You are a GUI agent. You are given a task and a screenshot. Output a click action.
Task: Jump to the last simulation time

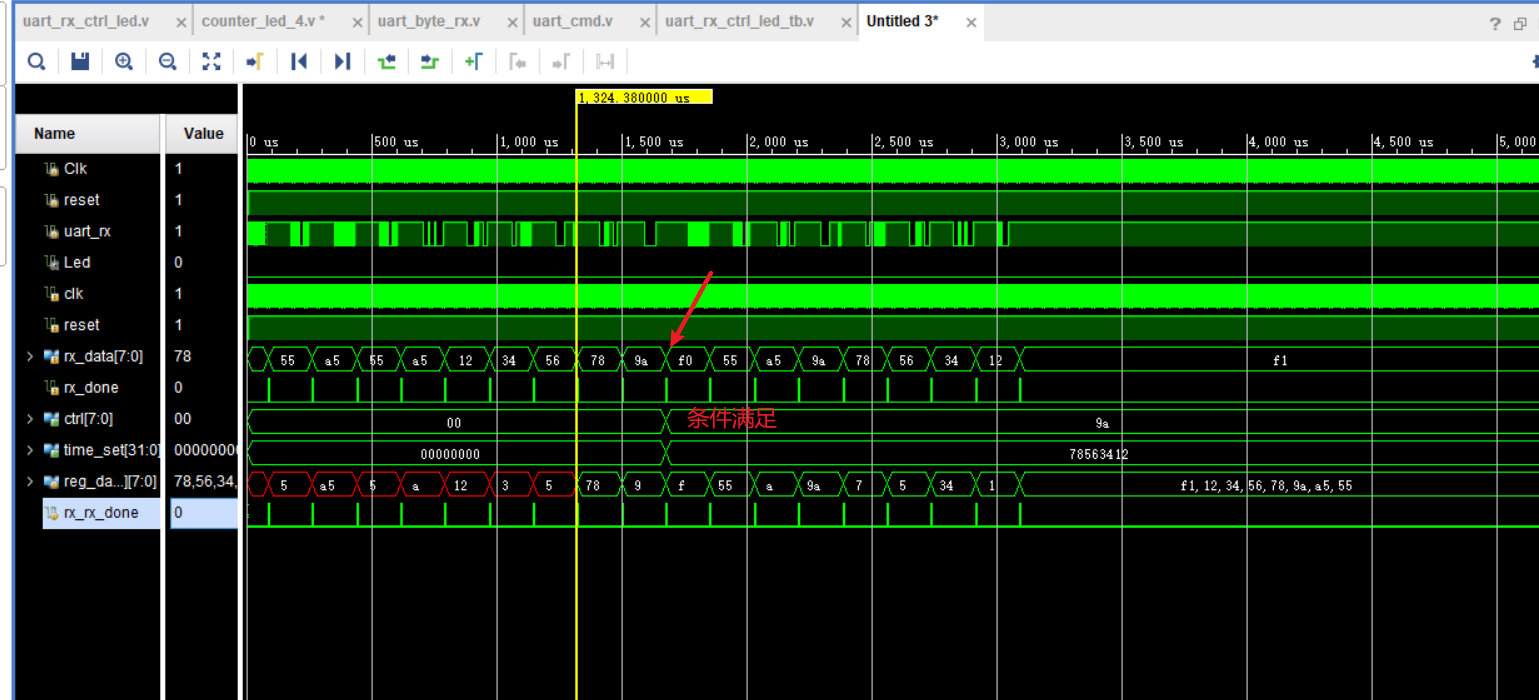tap(342, 62)
